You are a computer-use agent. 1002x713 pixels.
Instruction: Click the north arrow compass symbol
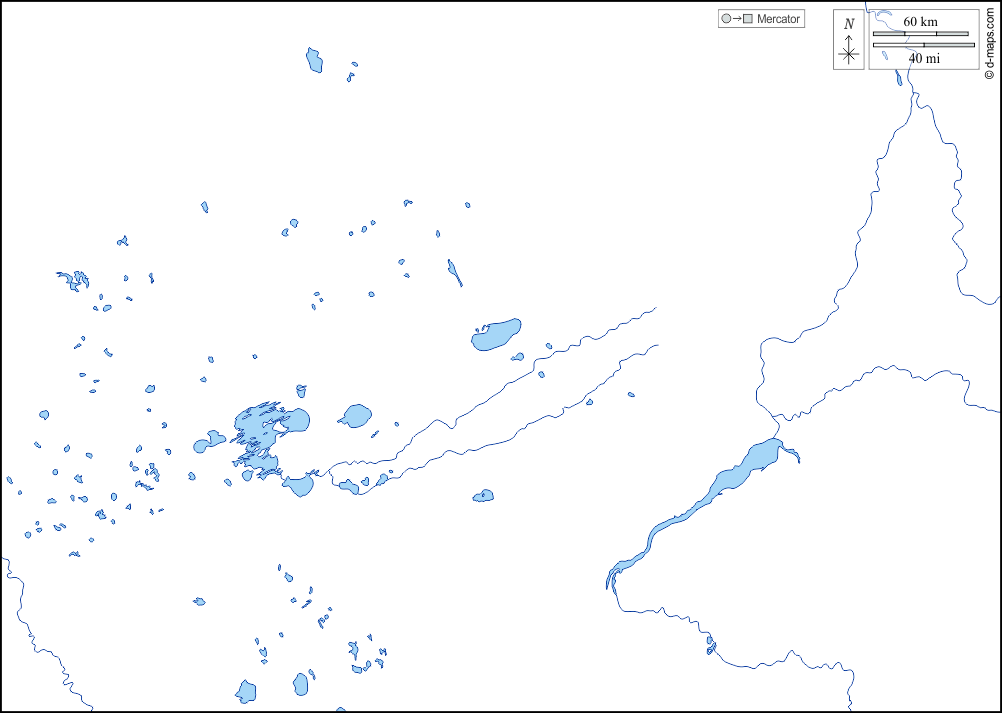click(x=849, y=46)
